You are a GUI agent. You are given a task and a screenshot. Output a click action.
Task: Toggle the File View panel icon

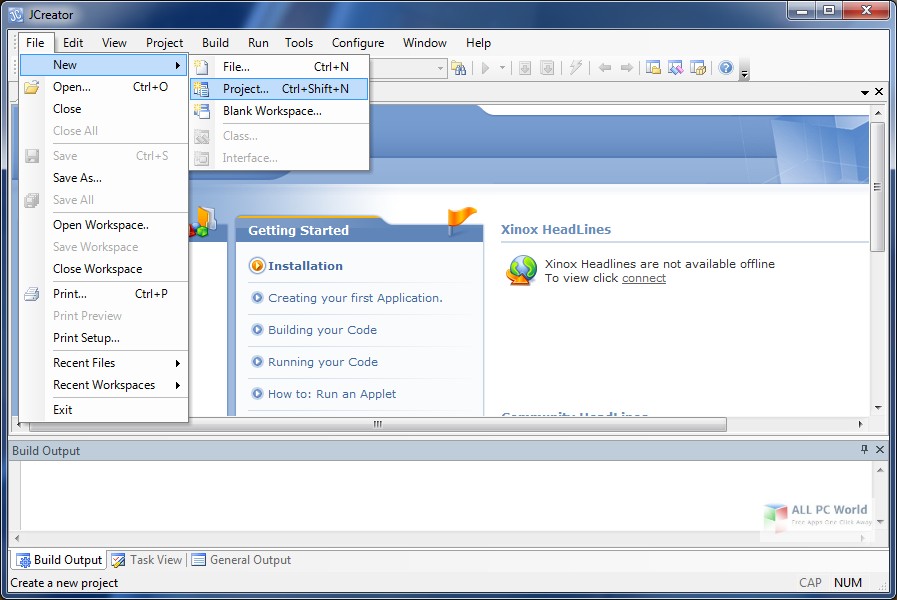pos(653,68)
